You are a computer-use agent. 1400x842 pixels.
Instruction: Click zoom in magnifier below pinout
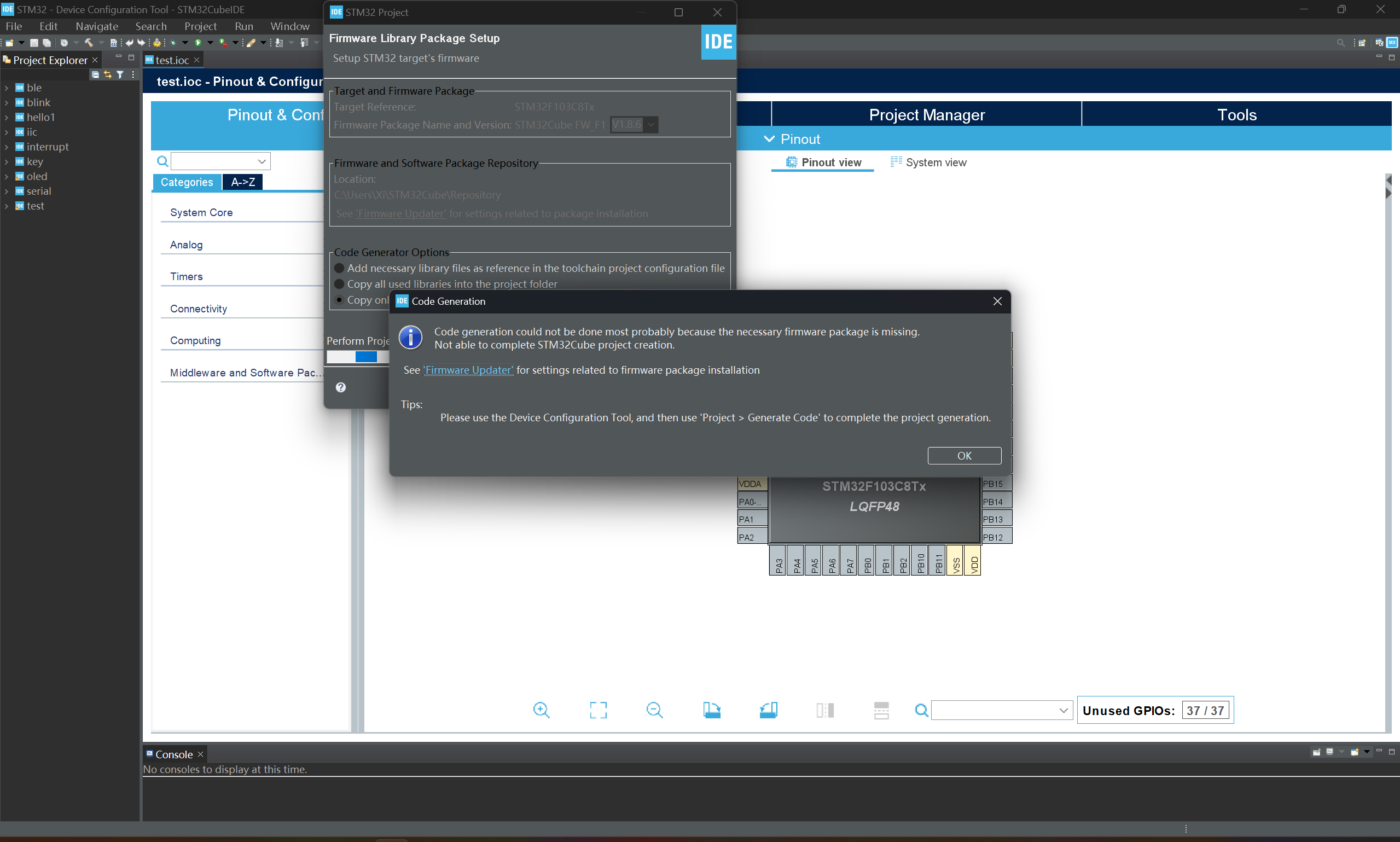[541, 710]
